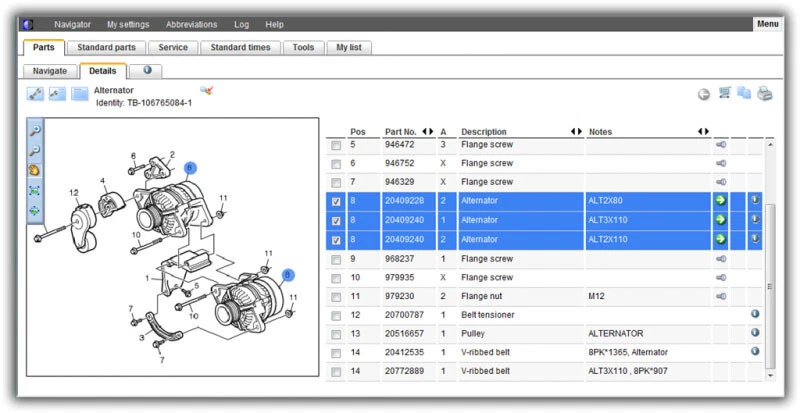Open the Abbreviations menu
The width and height of the screenshot is (800, 413).
(191, 25)
